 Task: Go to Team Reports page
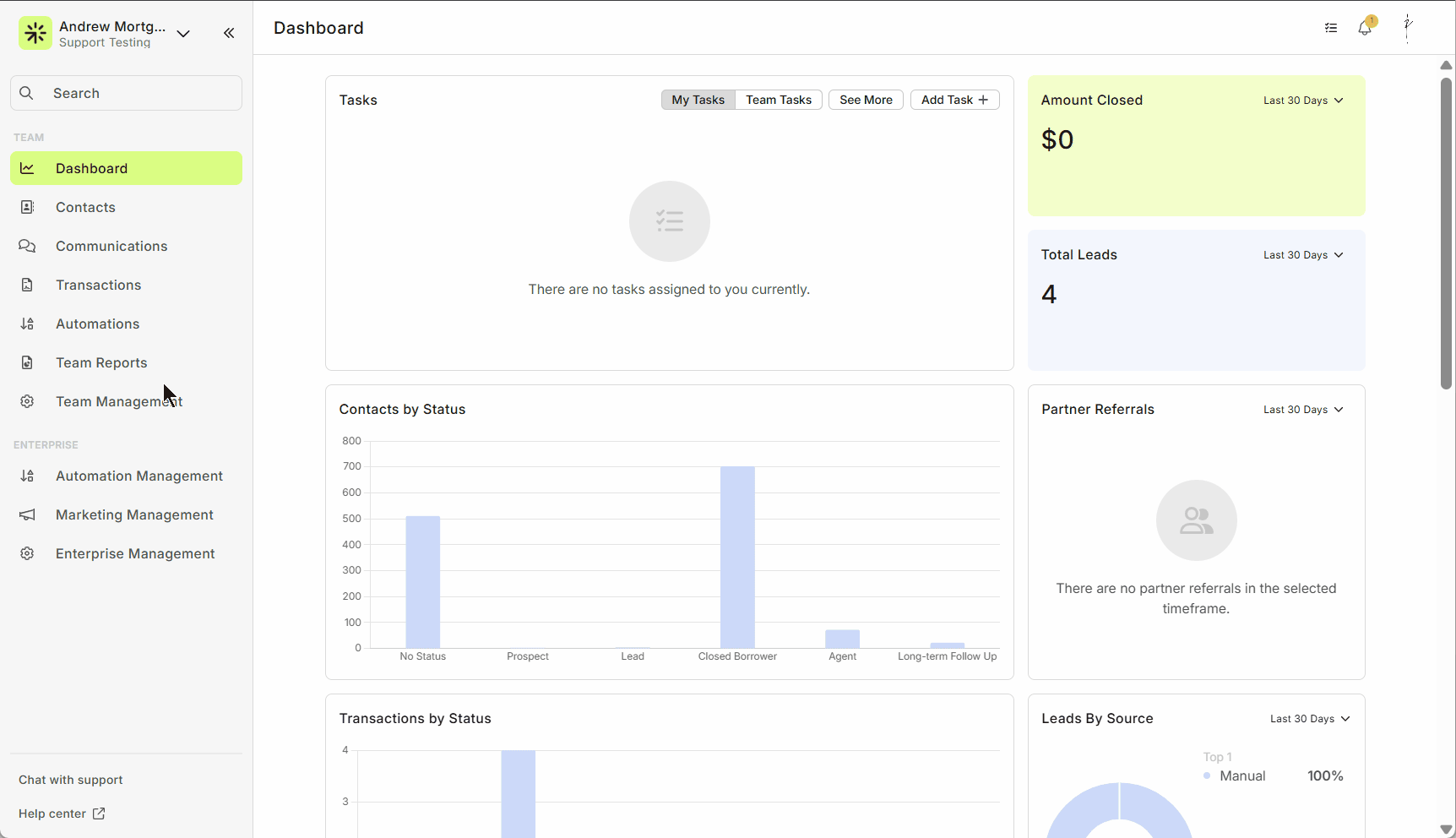tap(101, 362)
